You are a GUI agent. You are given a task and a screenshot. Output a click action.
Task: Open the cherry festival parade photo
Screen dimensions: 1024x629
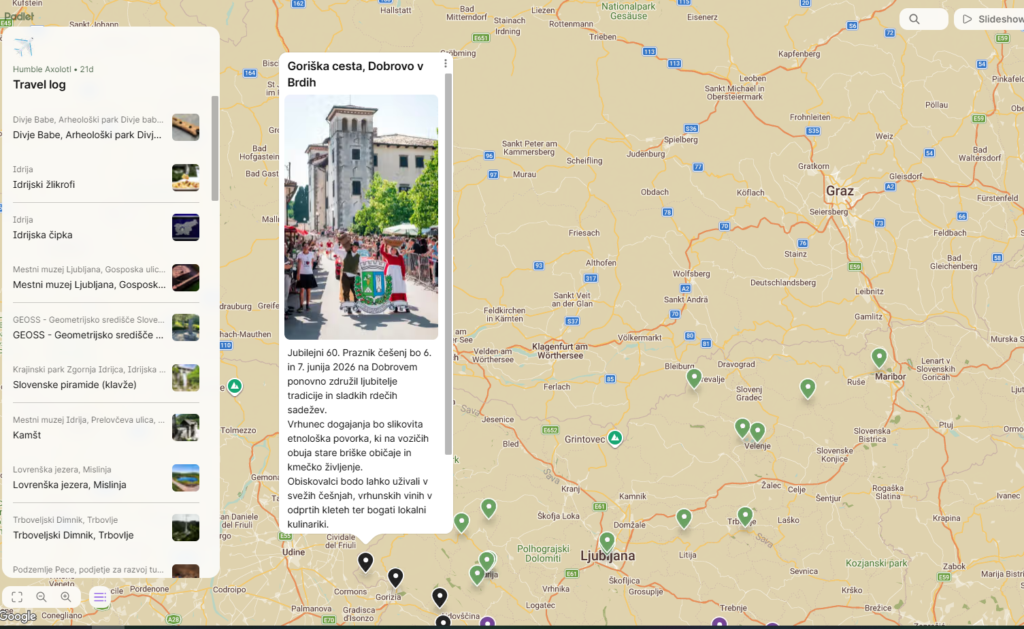pyautogui.click(x=361, y=217)
